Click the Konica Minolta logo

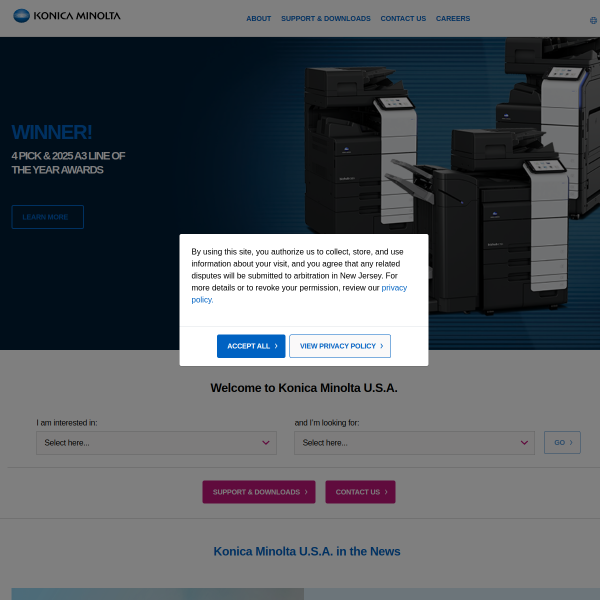pyautogui.click(x=67, y=16)
